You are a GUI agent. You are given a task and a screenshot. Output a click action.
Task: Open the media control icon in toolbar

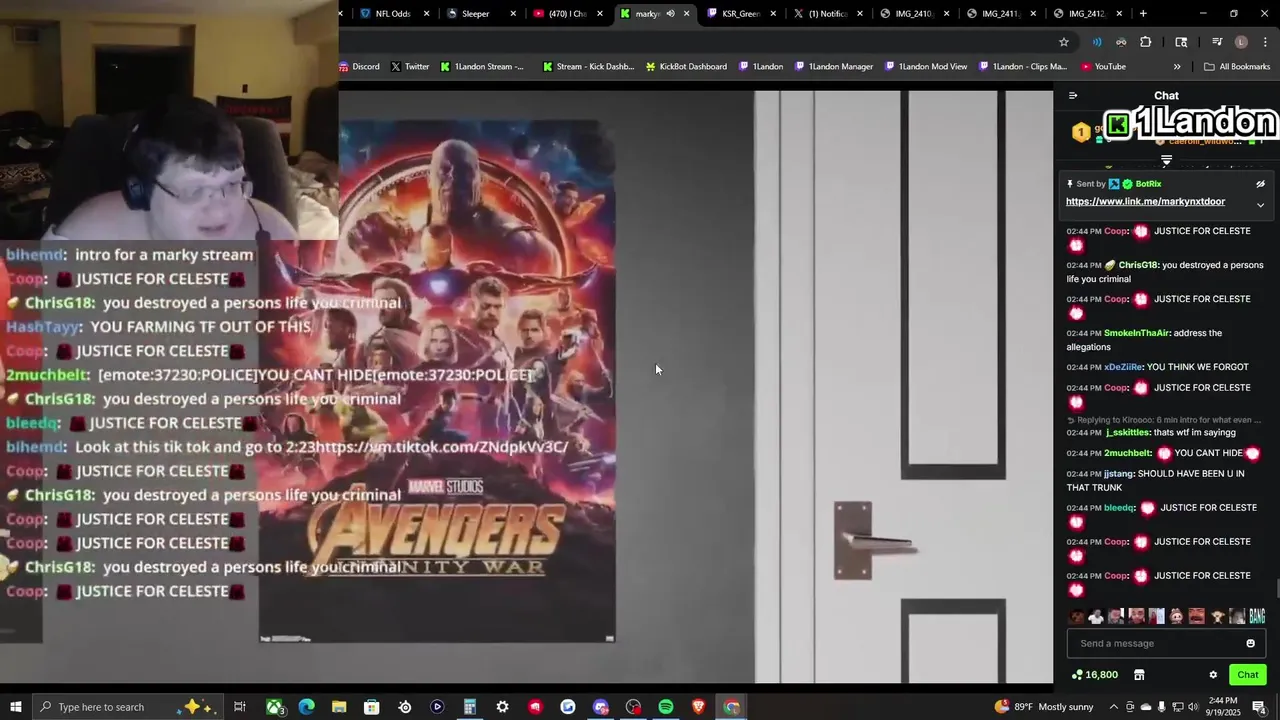(1217, 42)
